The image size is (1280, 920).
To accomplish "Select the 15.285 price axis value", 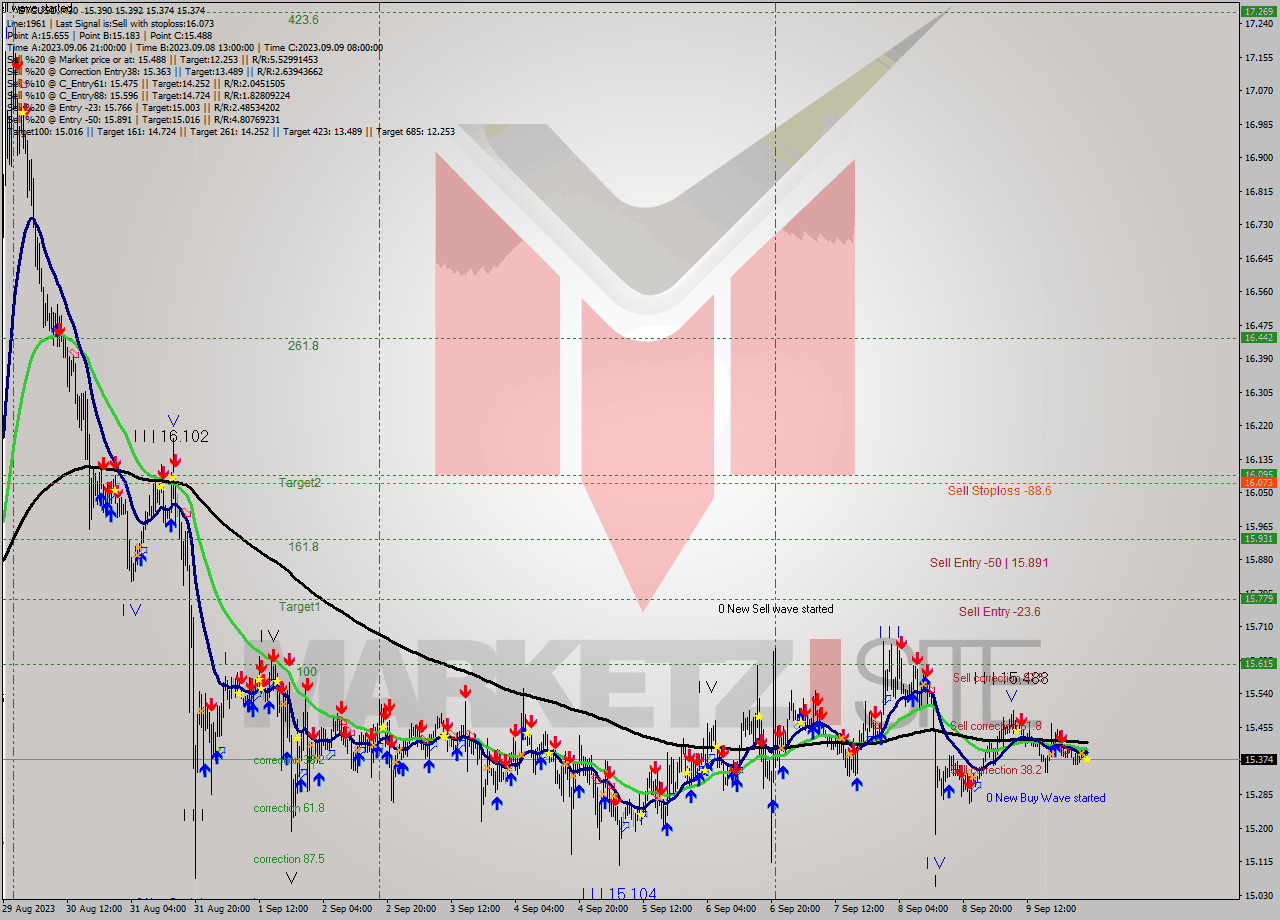I will click(1259, 794).
